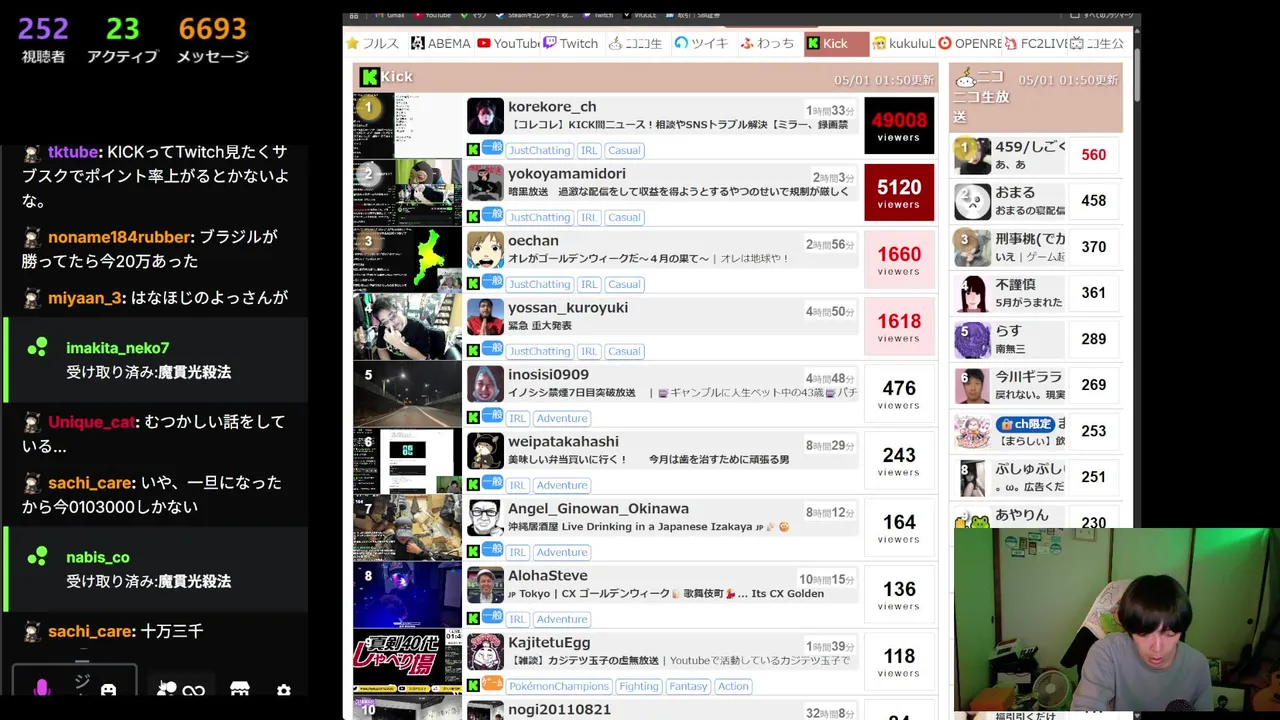The image size is (1280, 720).
Task: Click imakita_neko7 username in chat
Action: 118,348
